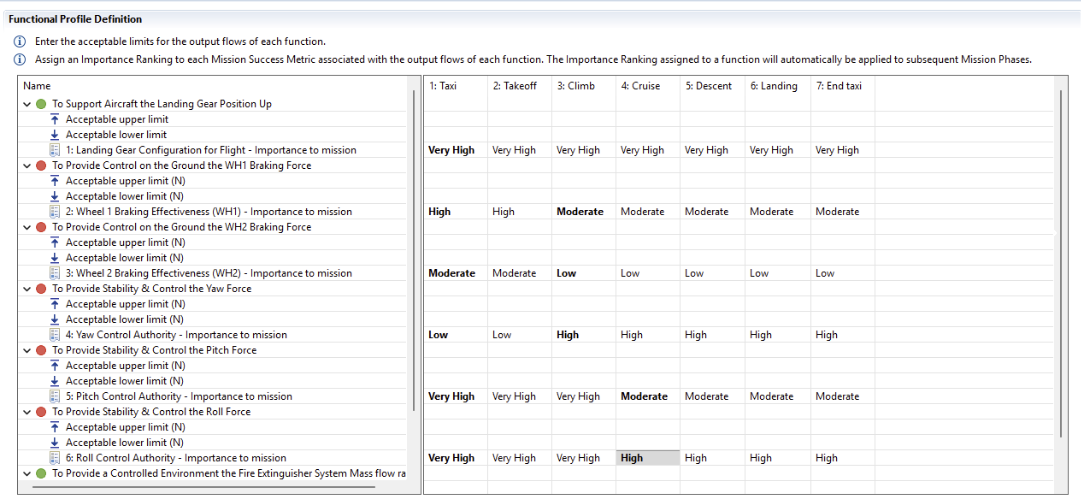
Task: Click upper limit arrow icon under WH1 Braking
Action: pyautogui.click(x=55, y=181)
